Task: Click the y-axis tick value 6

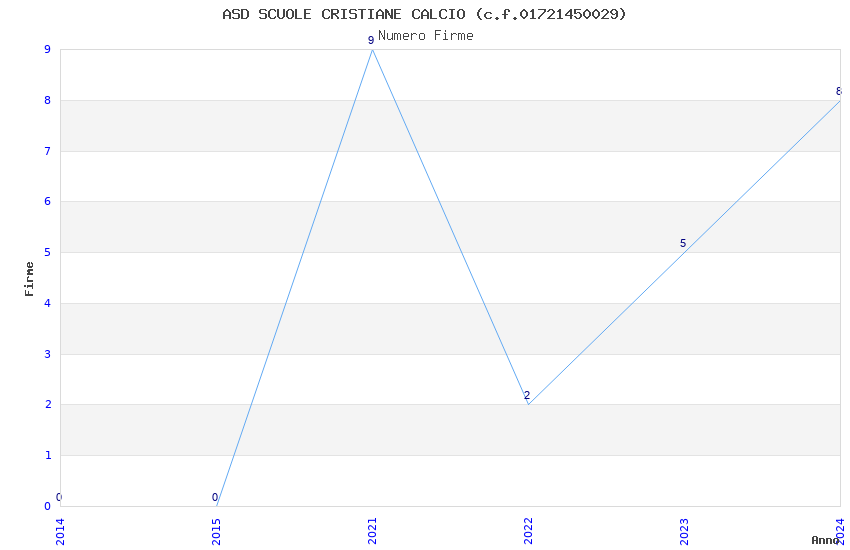Action: pyautogui.click(x=48, y=202)
